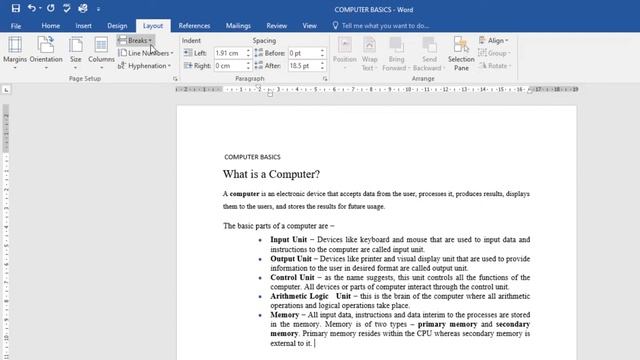Viewport: 640px width, 360px height.
Task: Click the 'What is a Computer?' heading
Action: (271, 174)
